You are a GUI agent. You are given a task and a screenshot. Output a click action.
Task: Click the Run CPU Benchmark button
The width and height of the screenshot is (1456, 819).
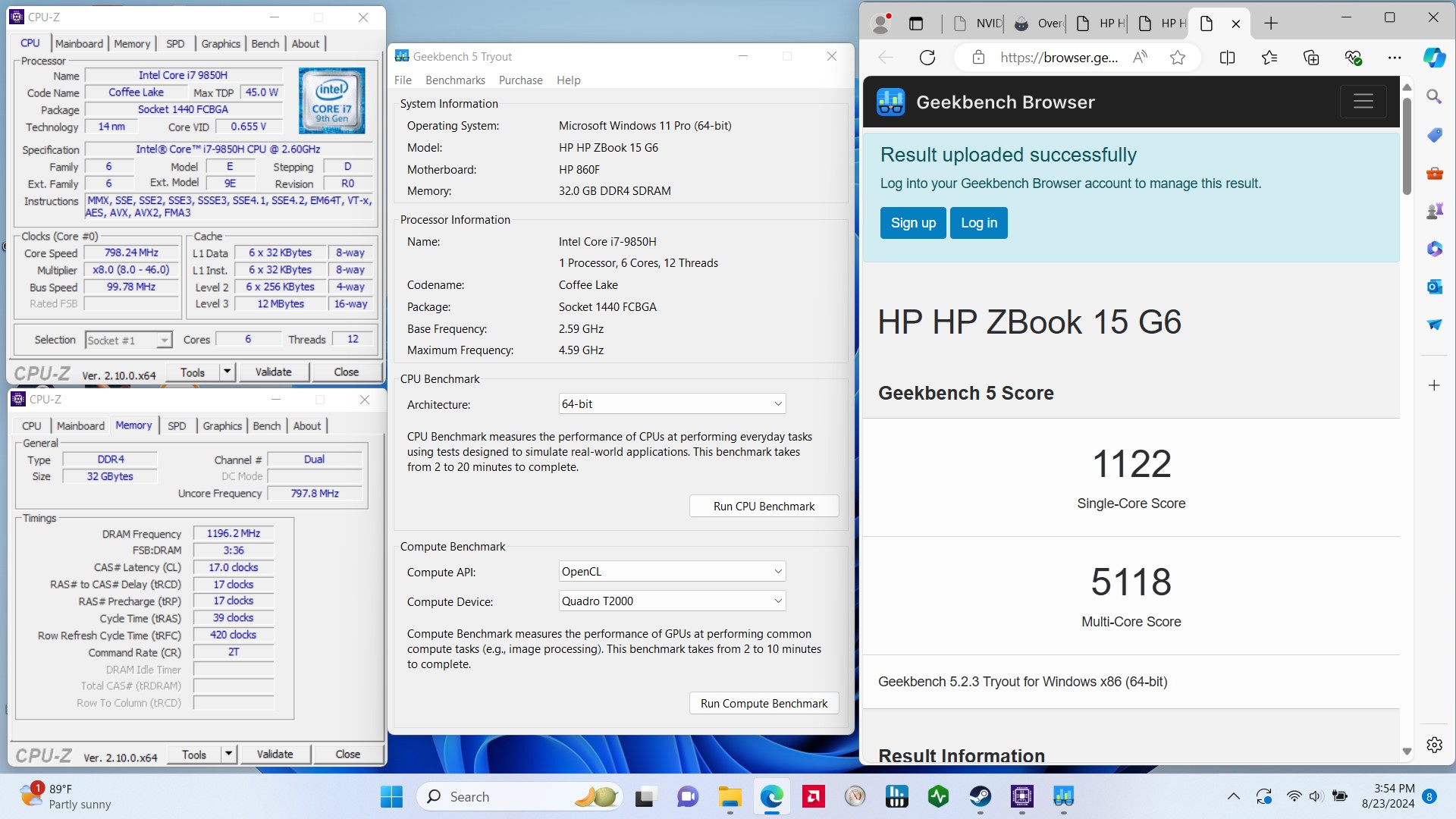[764, 507]
